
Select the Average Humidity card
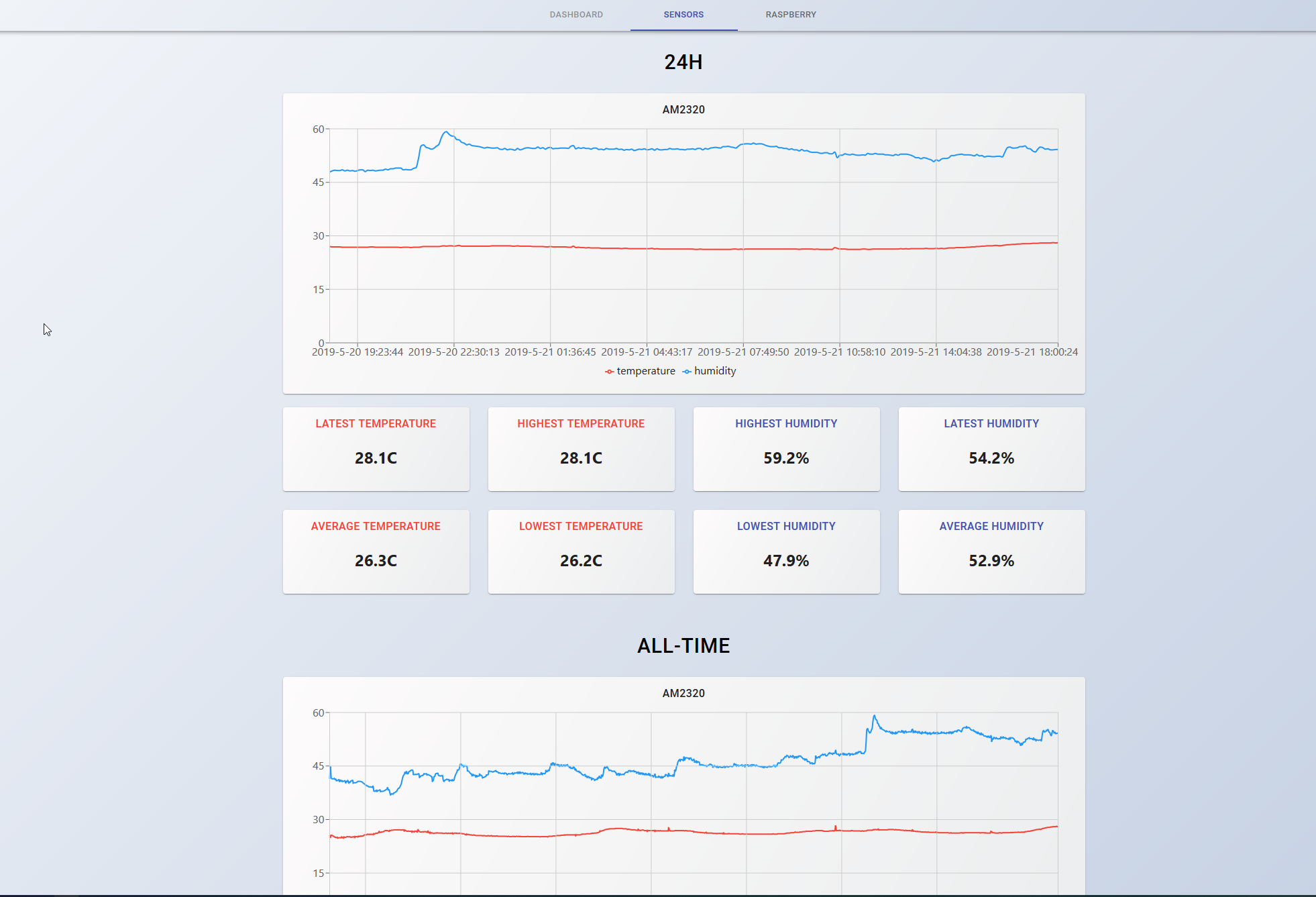pos(991,551)
